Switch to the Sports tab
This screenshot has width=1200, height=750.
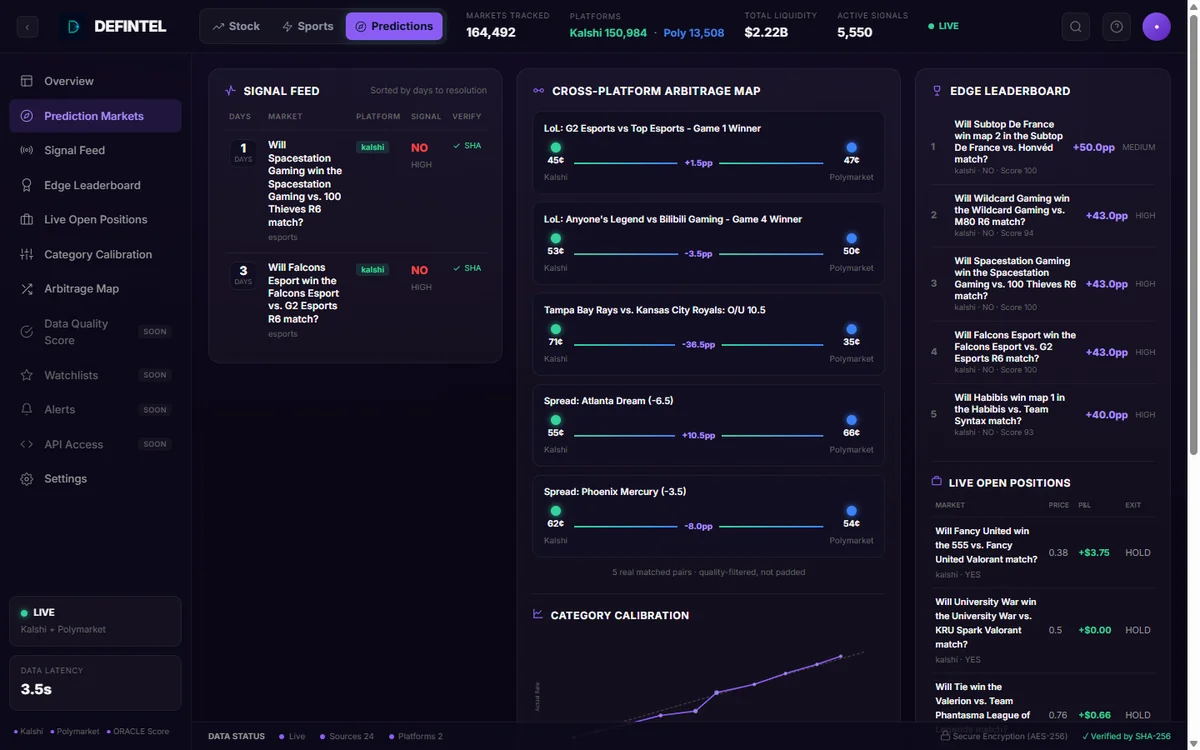coord(308,26)
